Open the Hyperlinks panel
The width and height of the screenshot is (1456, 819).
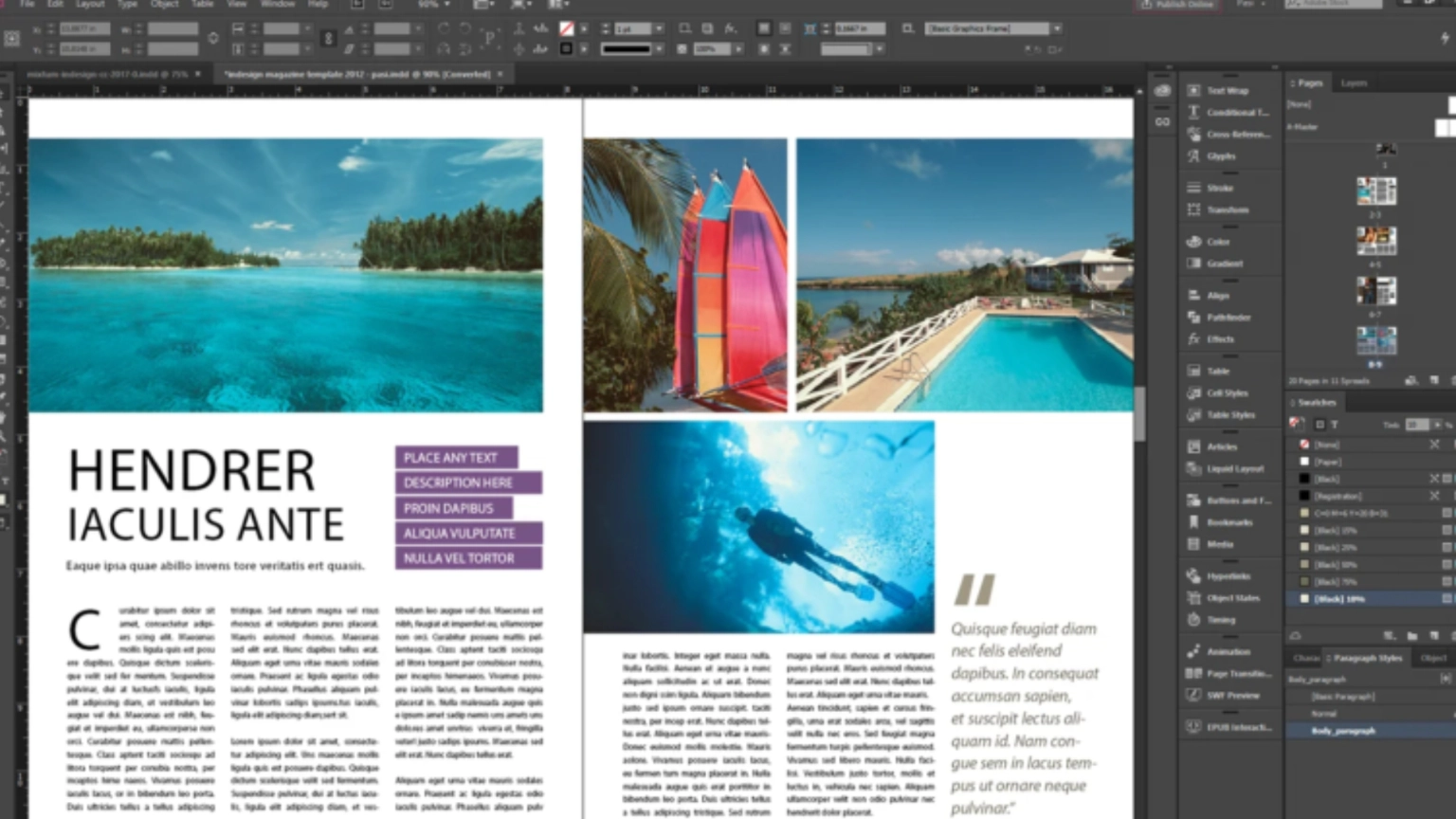click(1228, 576)
